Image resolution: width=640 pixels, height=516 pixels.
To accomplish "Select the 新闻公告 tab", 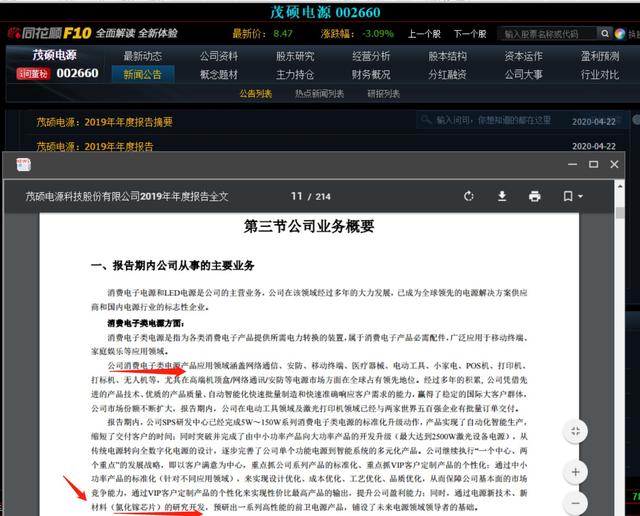I will (x=143, y=74).
